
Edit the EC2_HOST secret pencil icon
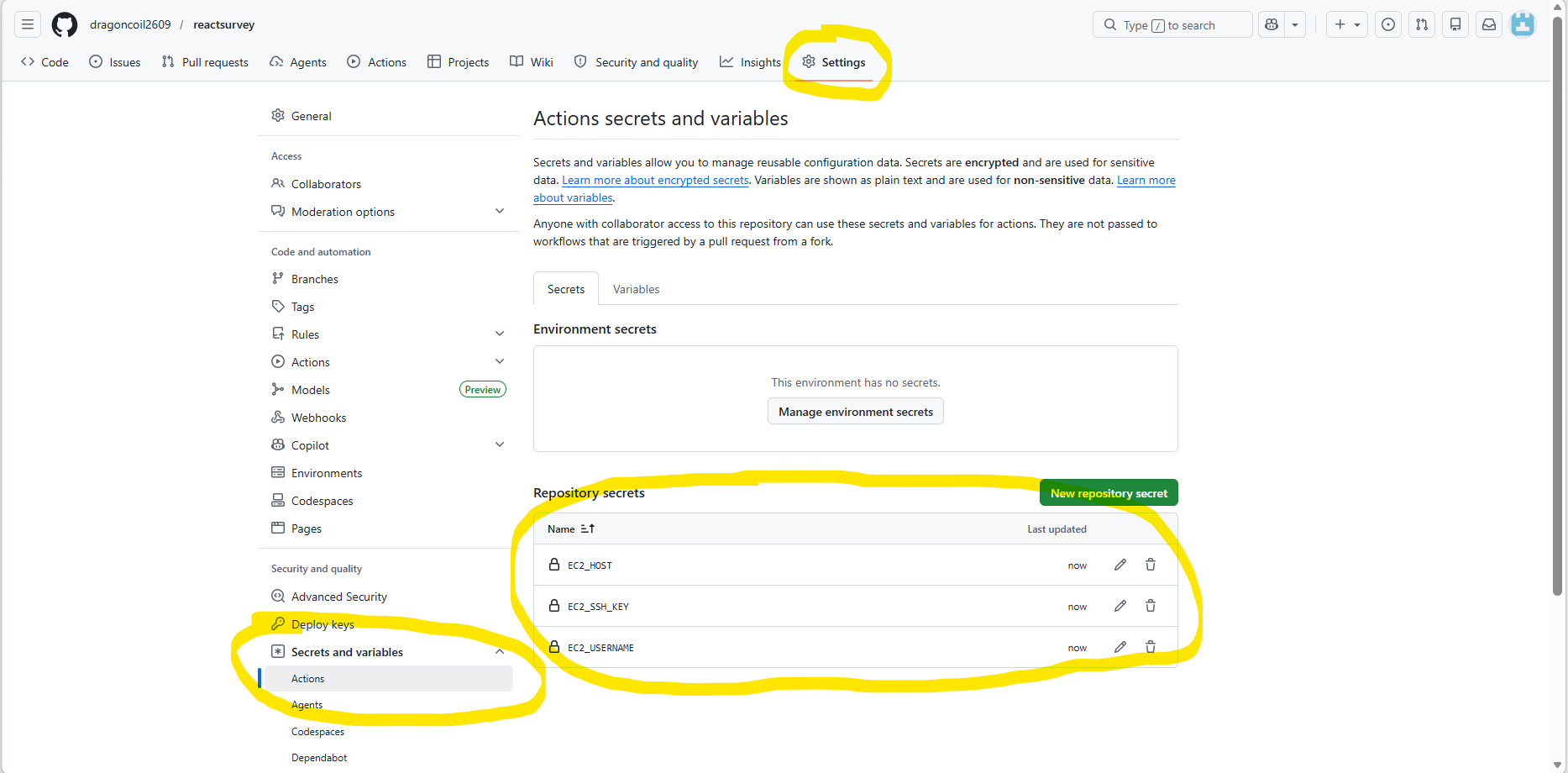(x=1120, y=565)
